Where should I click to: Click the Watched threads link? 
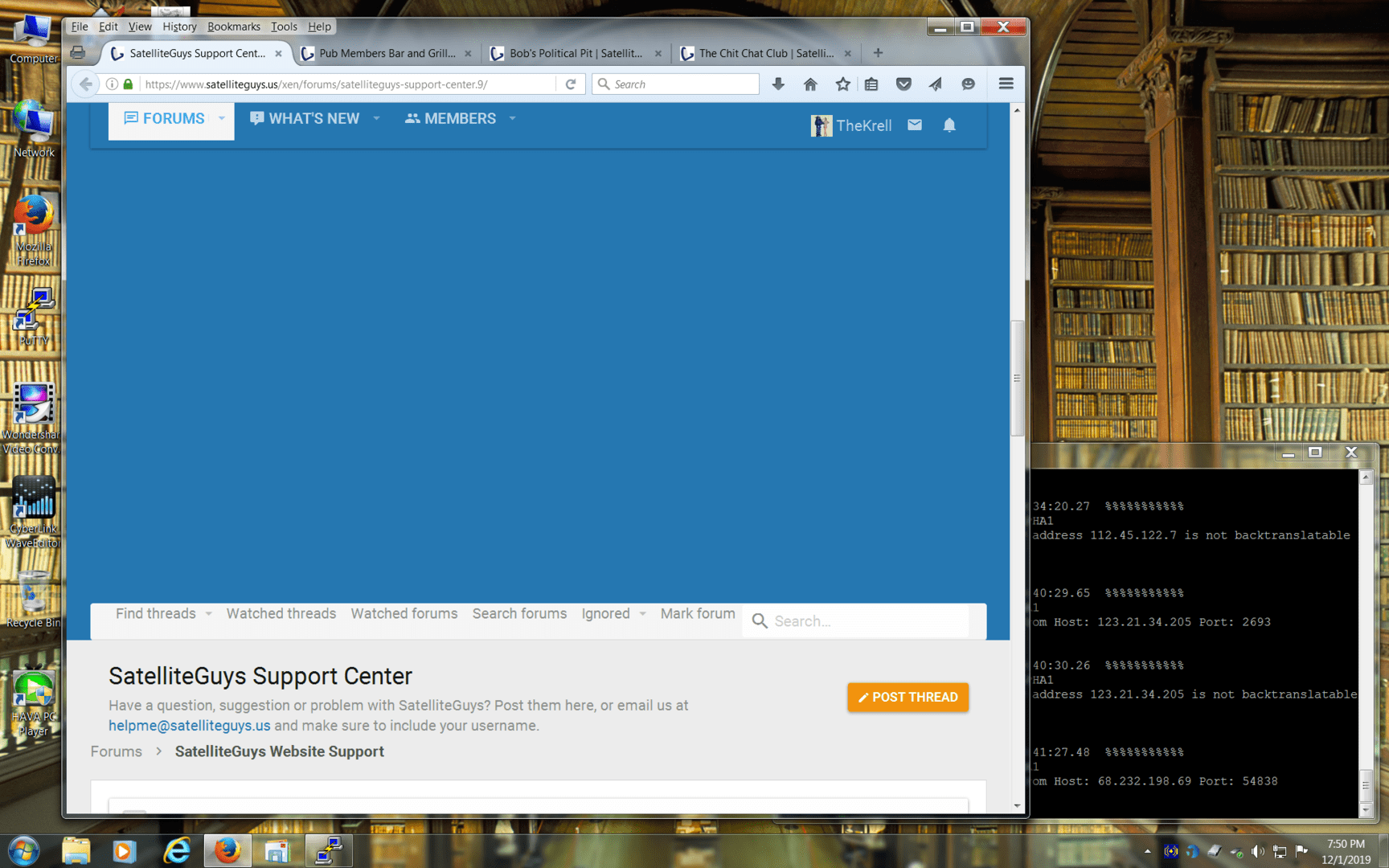point(281,614)
